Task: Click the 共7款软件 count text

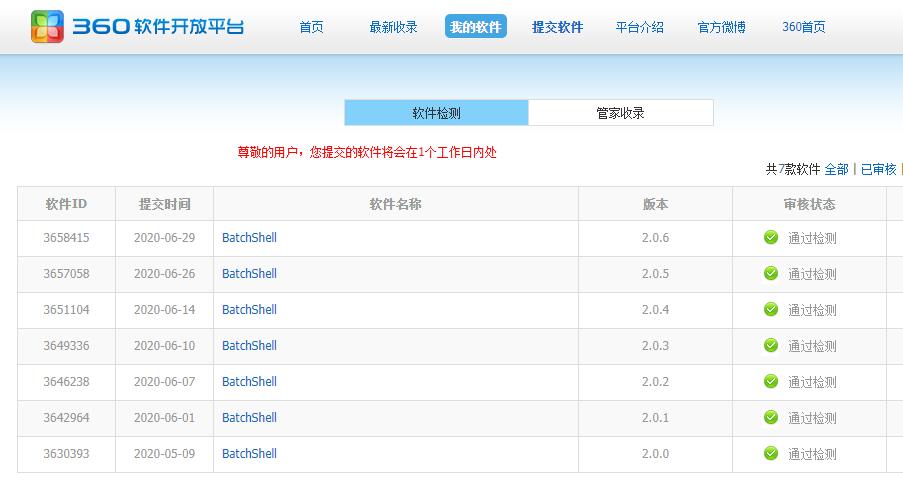Action: click(x=792, y=169)
